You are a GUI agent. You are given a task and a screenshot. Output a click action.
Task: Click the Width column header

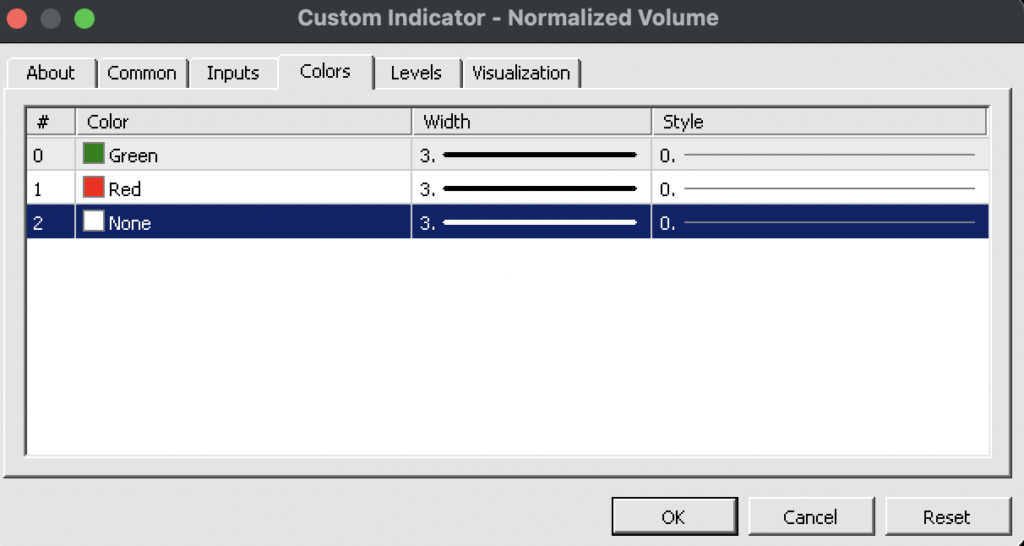point(531,122)
